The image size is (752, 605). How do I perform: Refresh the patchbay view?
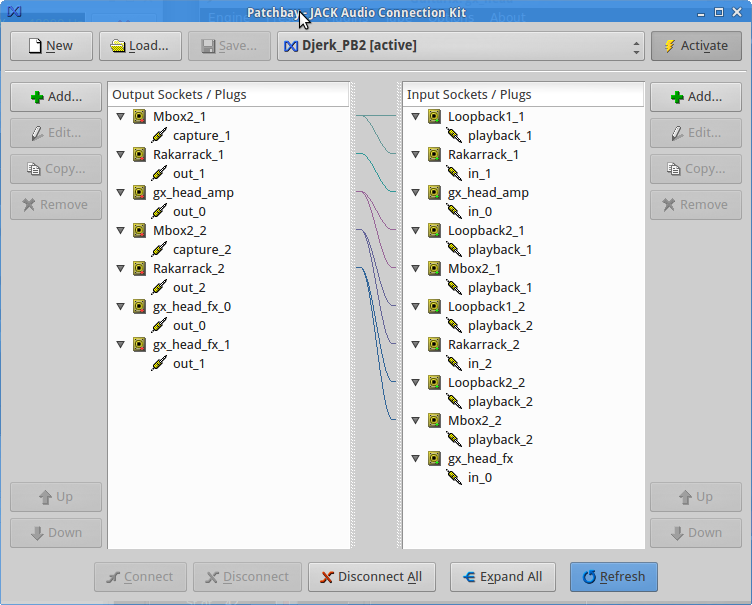coord(614,577)
